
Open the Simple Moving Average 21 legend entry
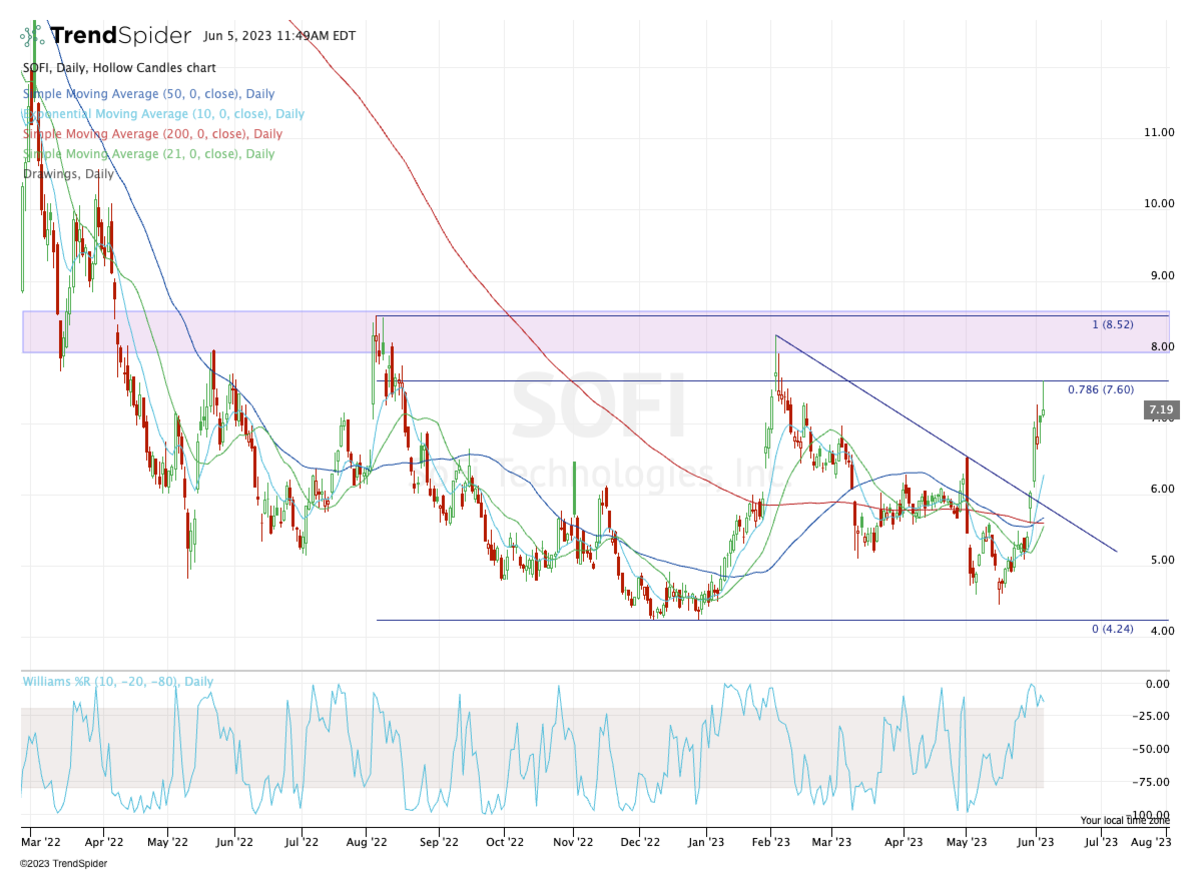[148, 154]
